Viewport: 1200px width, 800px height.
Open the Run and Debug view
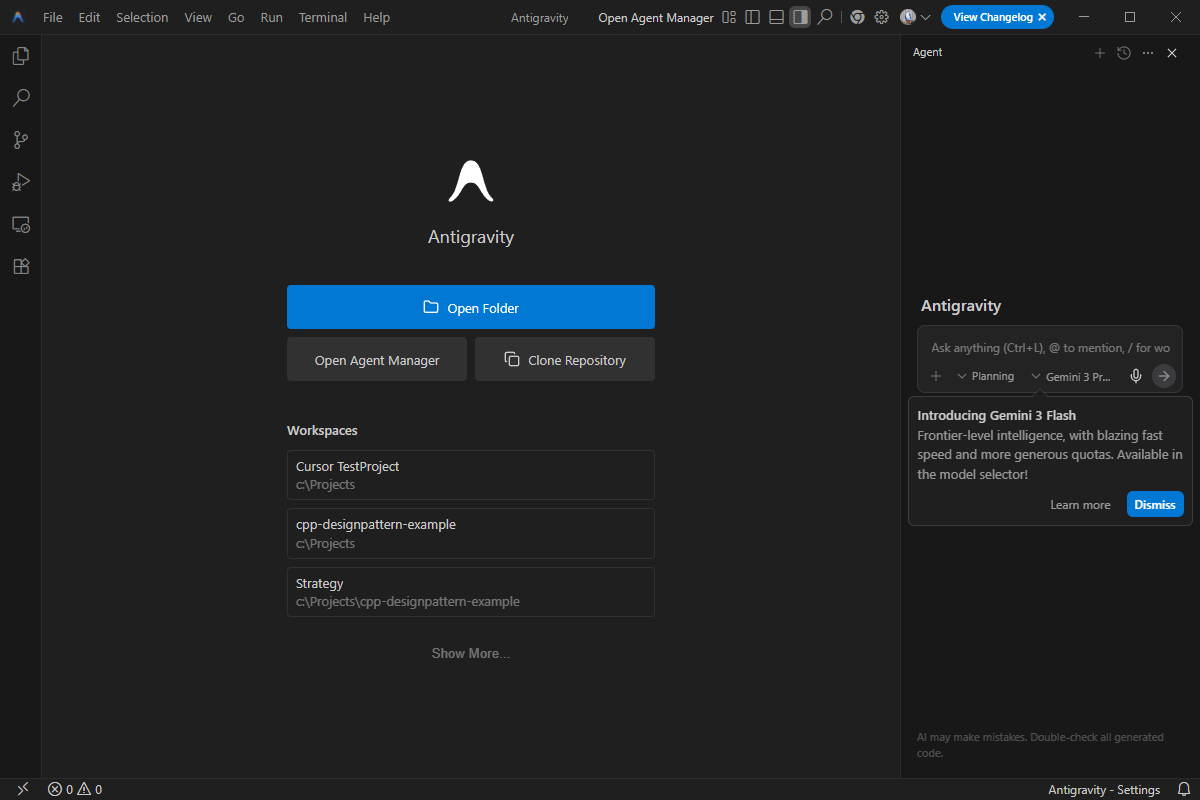[x=20, y=182]
